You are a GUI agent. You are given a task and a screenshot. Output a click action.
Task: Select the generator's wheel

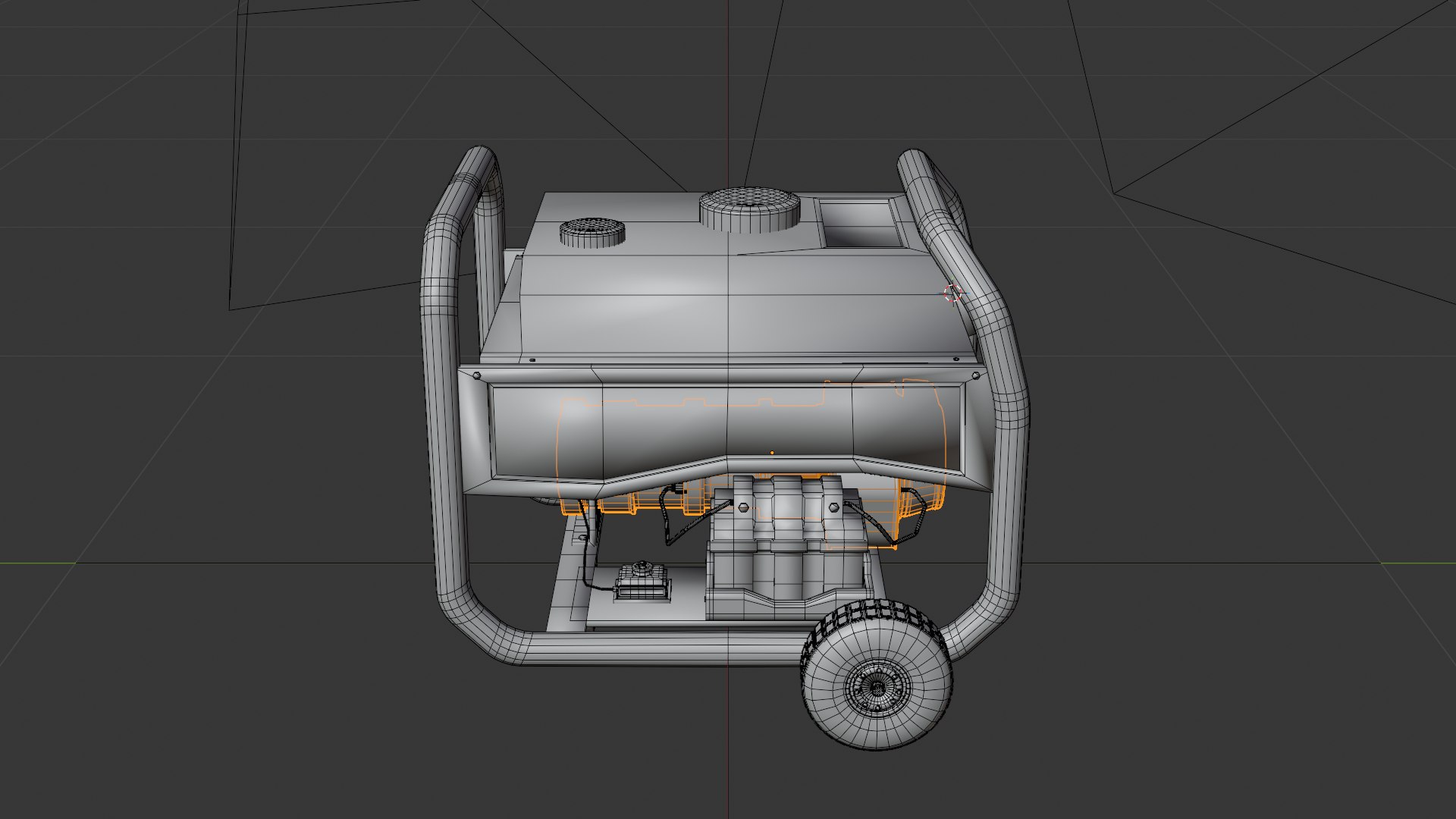point(877,674)
